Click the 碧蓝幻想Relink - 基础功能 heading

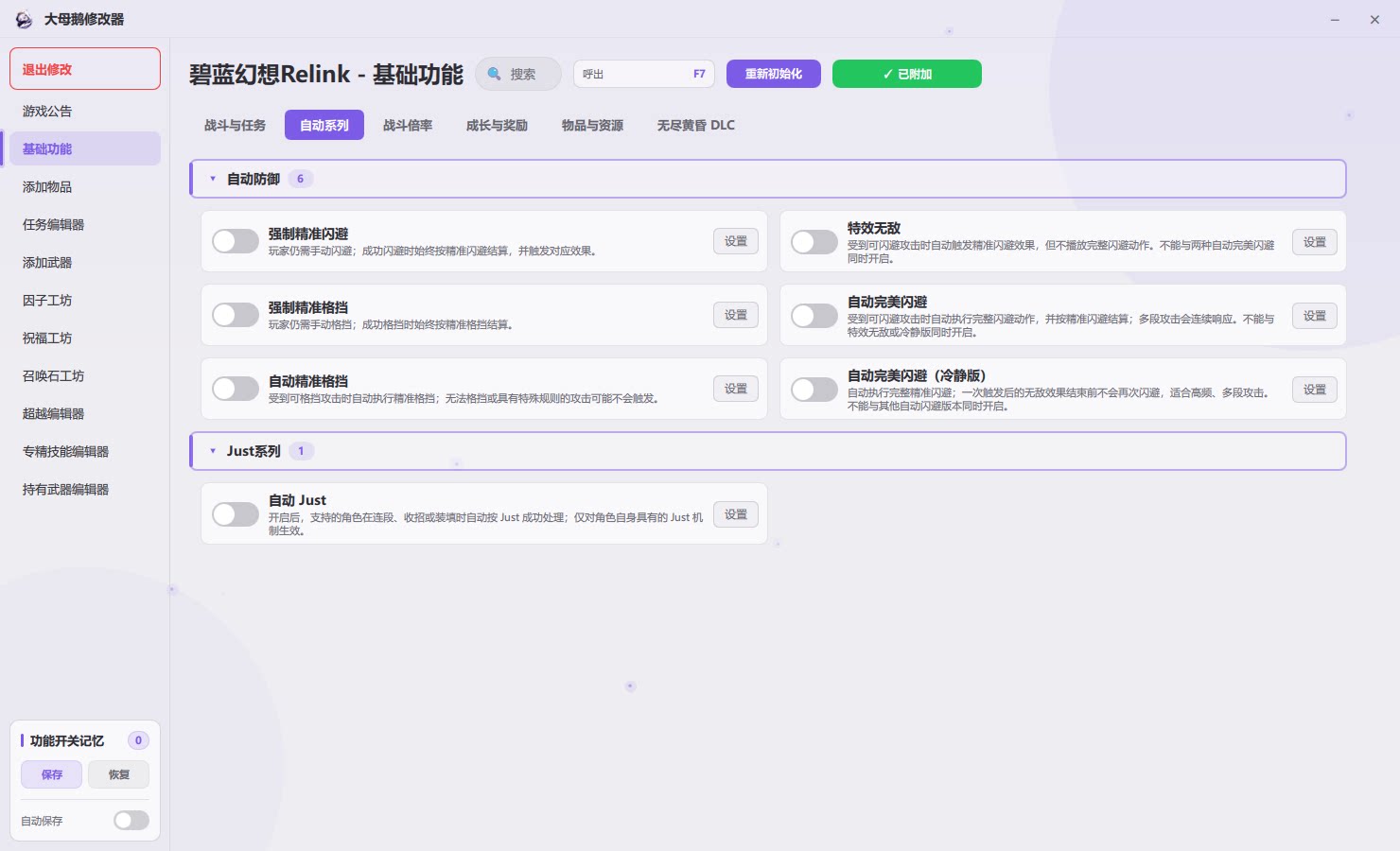[326, 74]
